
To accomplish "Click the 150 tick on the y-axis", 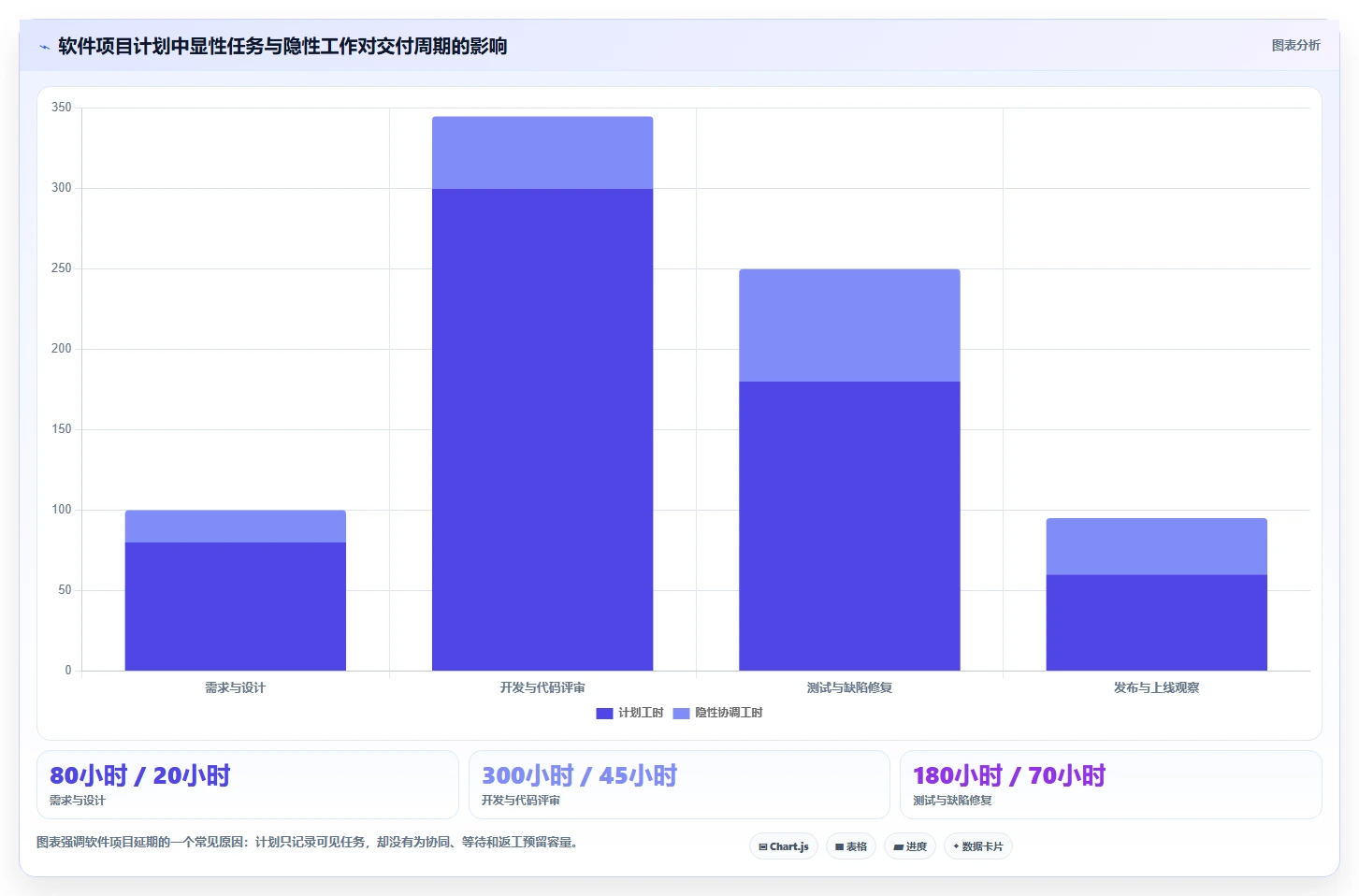I will (62, 429).
